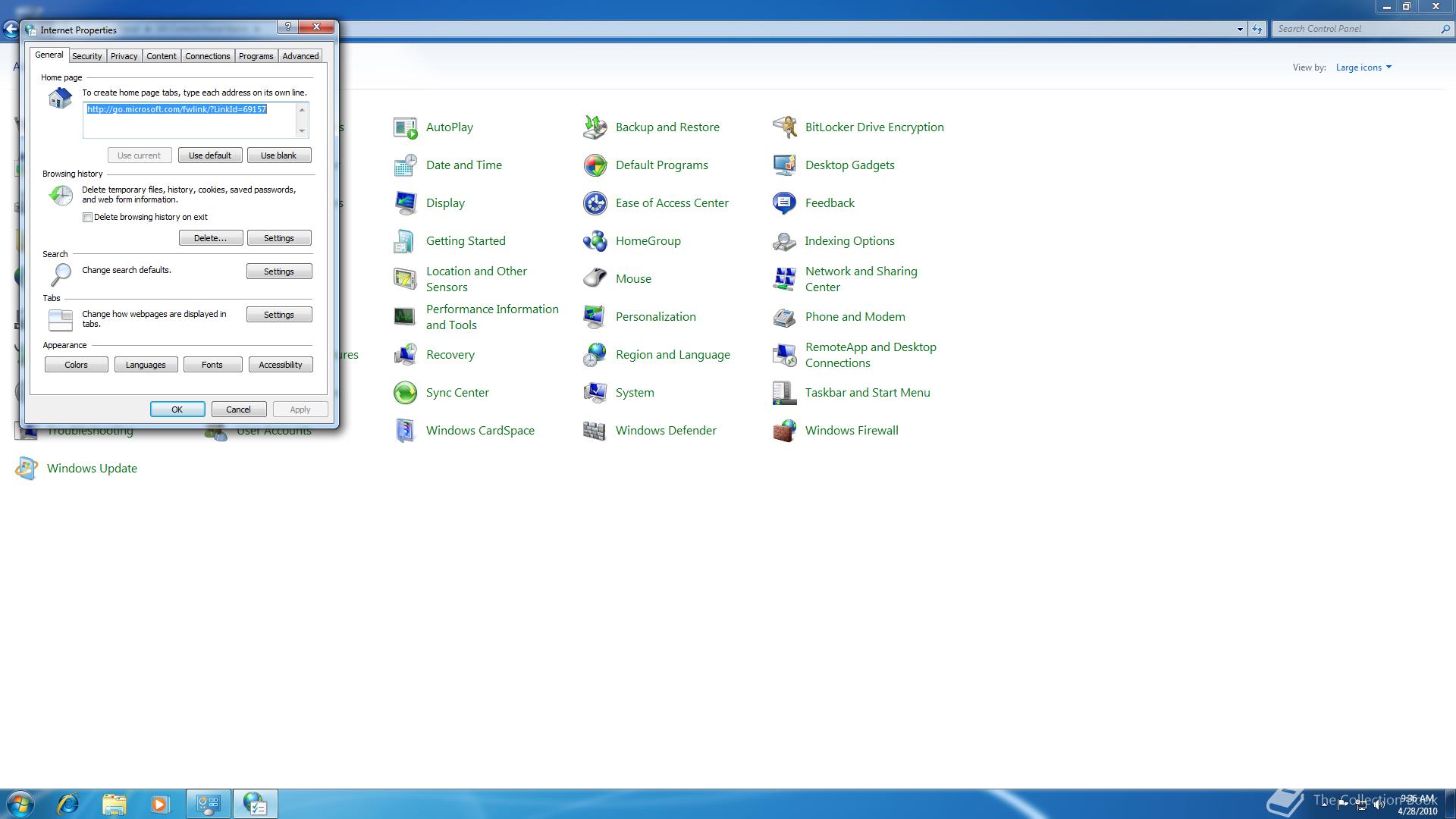Confirm dialog with OK button
Screen dimensions: 1456x819
(177, 409)
